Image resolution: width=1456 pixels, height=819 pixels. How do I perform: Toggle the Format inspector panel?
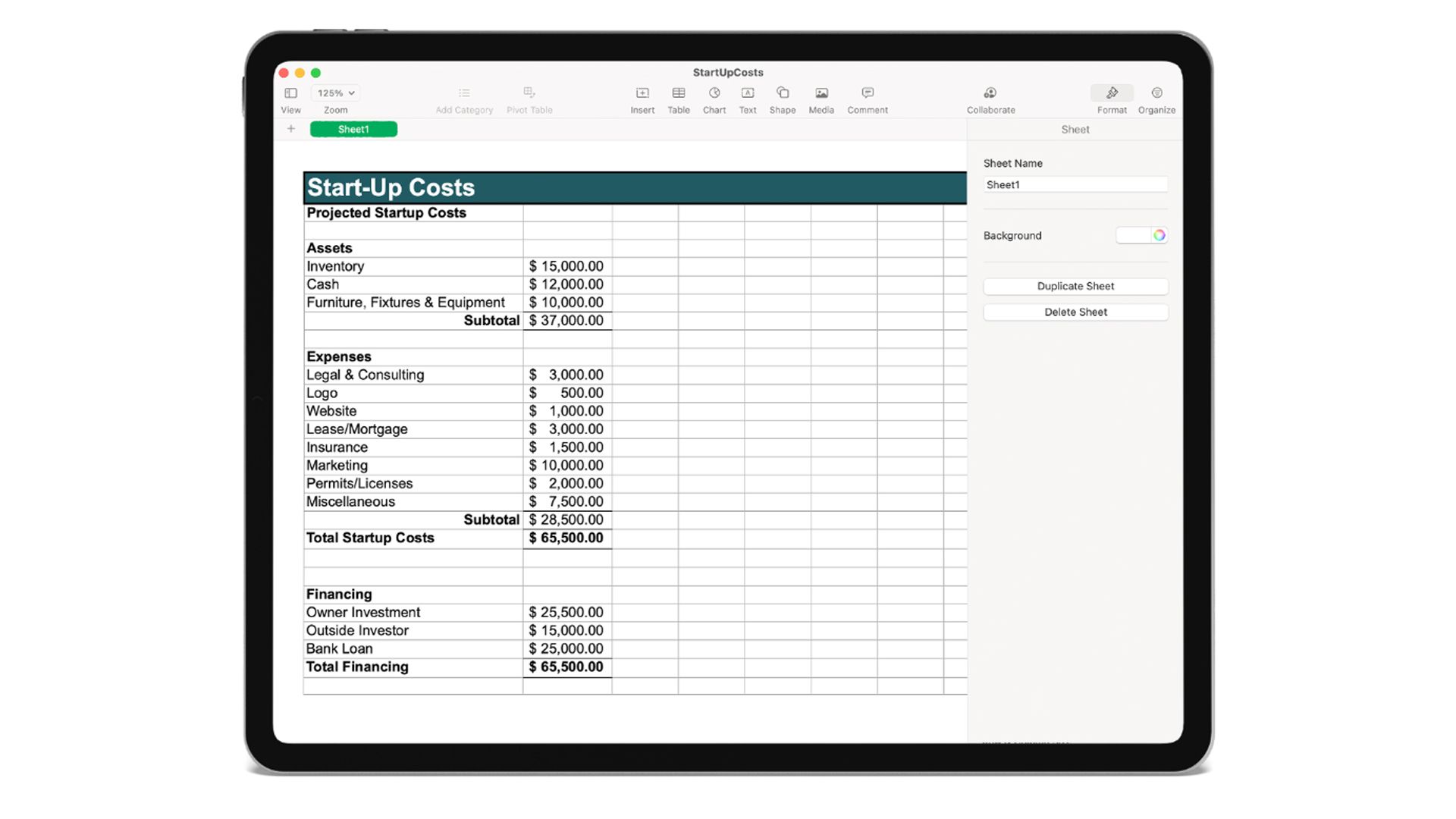pos(1112,93)
